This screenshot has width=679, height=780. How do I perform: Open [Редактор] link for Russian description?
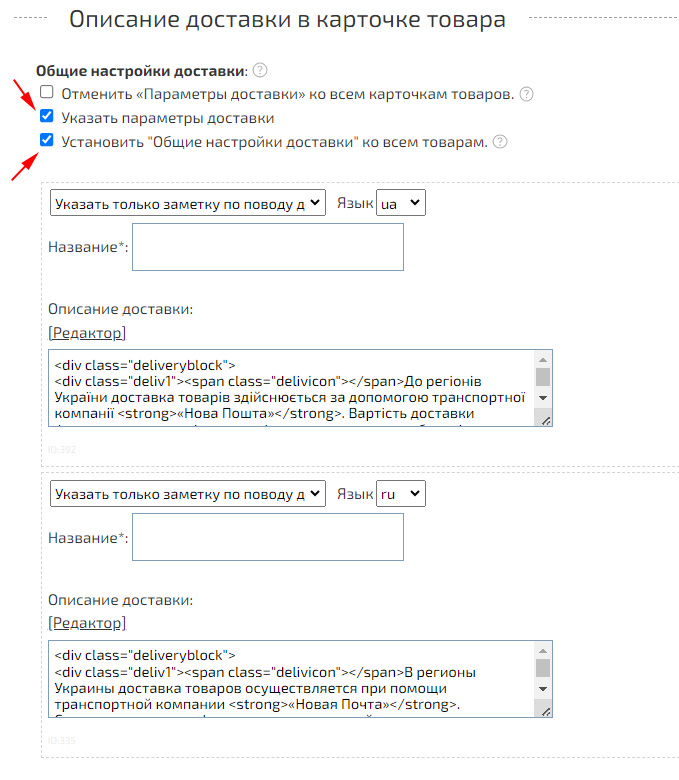tap(87, 623)
